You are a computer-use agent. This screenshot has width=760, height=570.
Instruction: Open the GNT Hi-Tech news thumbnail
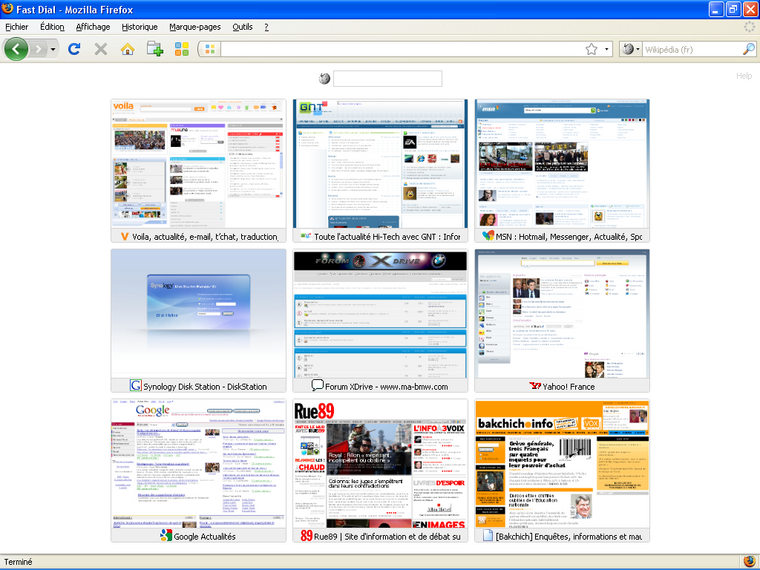(380, 164)
